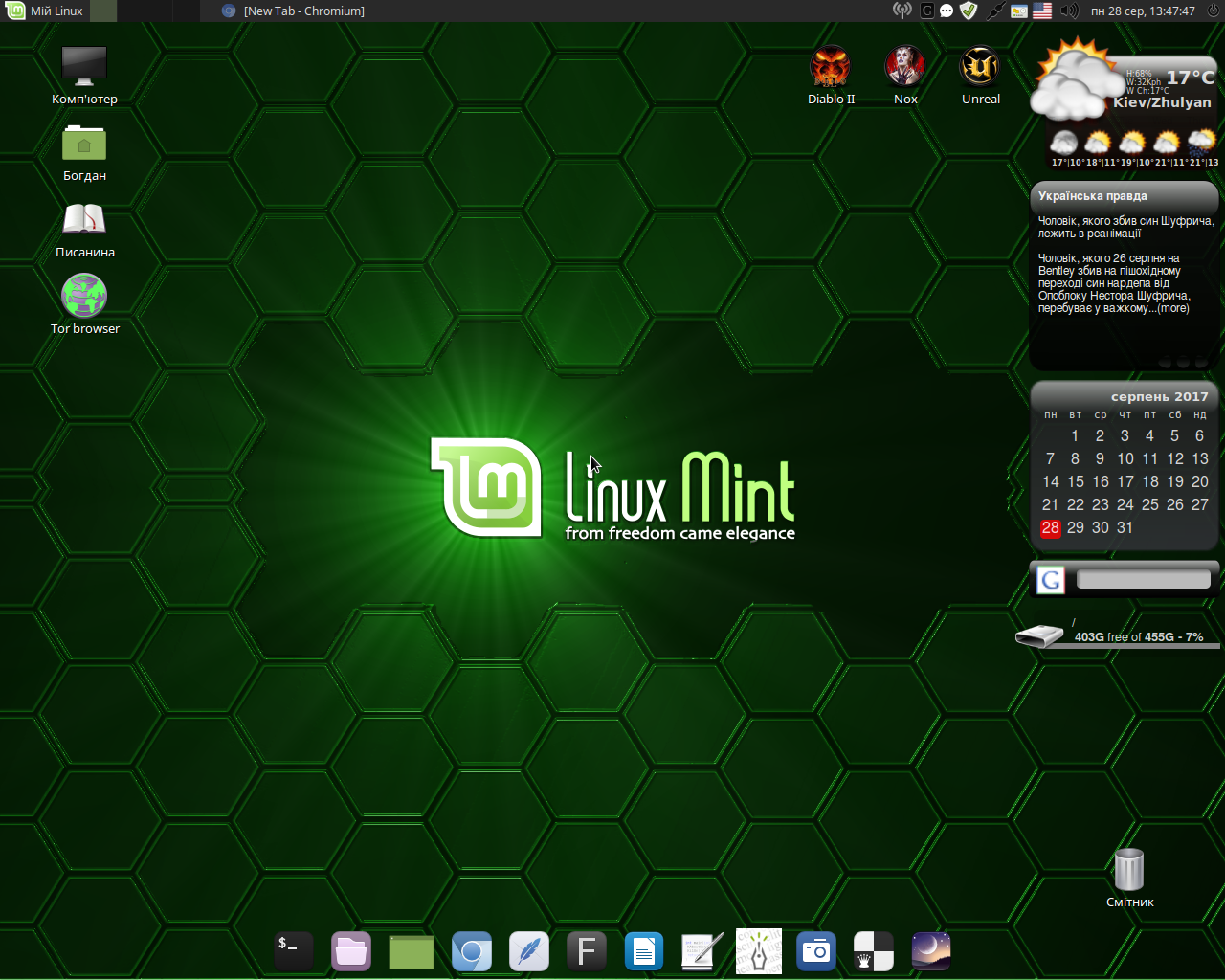Viewport: 1225px width, 980px height.
Task: Launch LibreOffice Writer from the dock
Action: coord(644,951)
